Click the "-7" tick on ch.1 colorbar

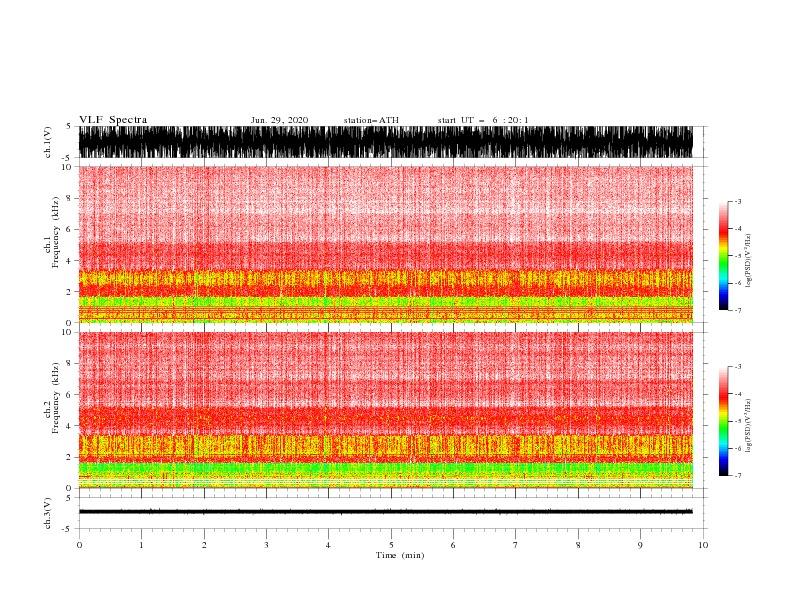[x=738, y=310]
